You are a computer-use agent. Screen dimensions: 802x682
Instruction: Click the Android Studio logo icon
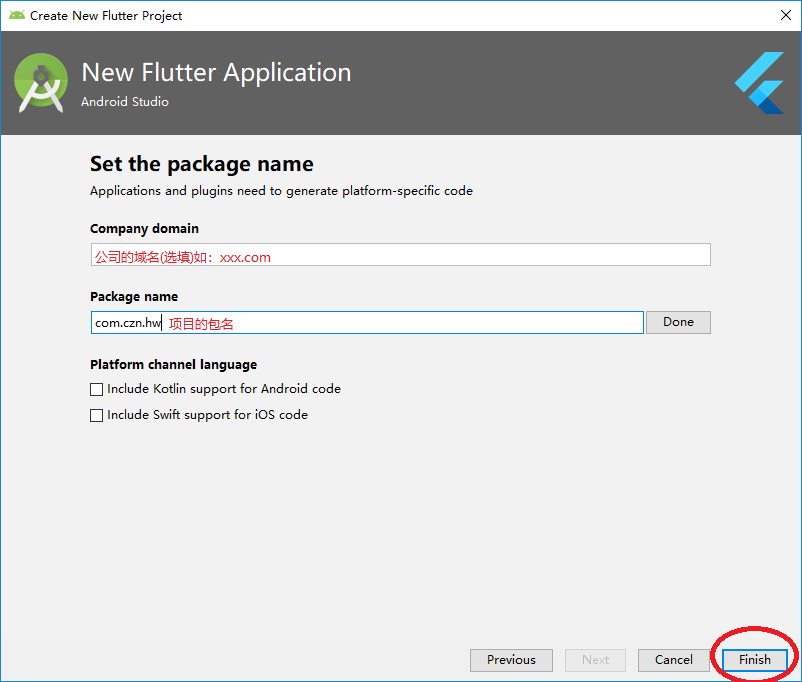41,82
